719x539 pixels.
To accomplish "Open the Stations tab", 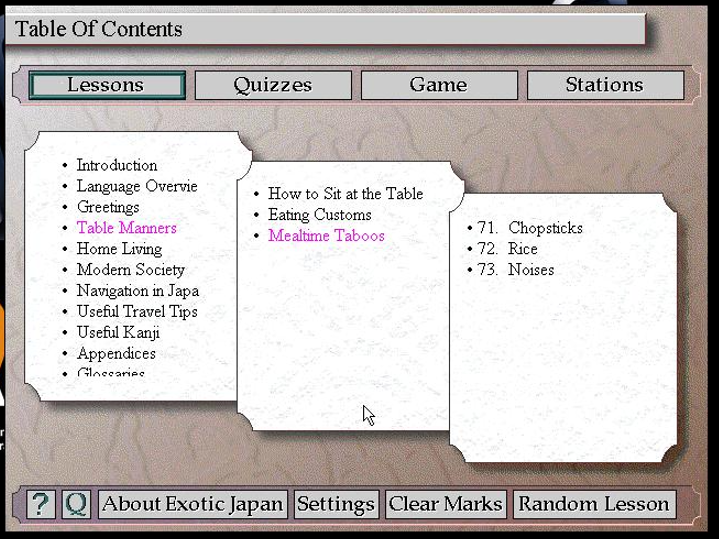I will (605, 85).
